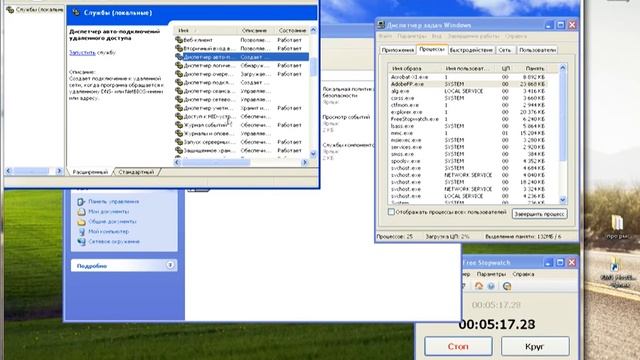The image size is (640, 360).
Task: Click icon of Журнал событий service row
Action: 178,125
